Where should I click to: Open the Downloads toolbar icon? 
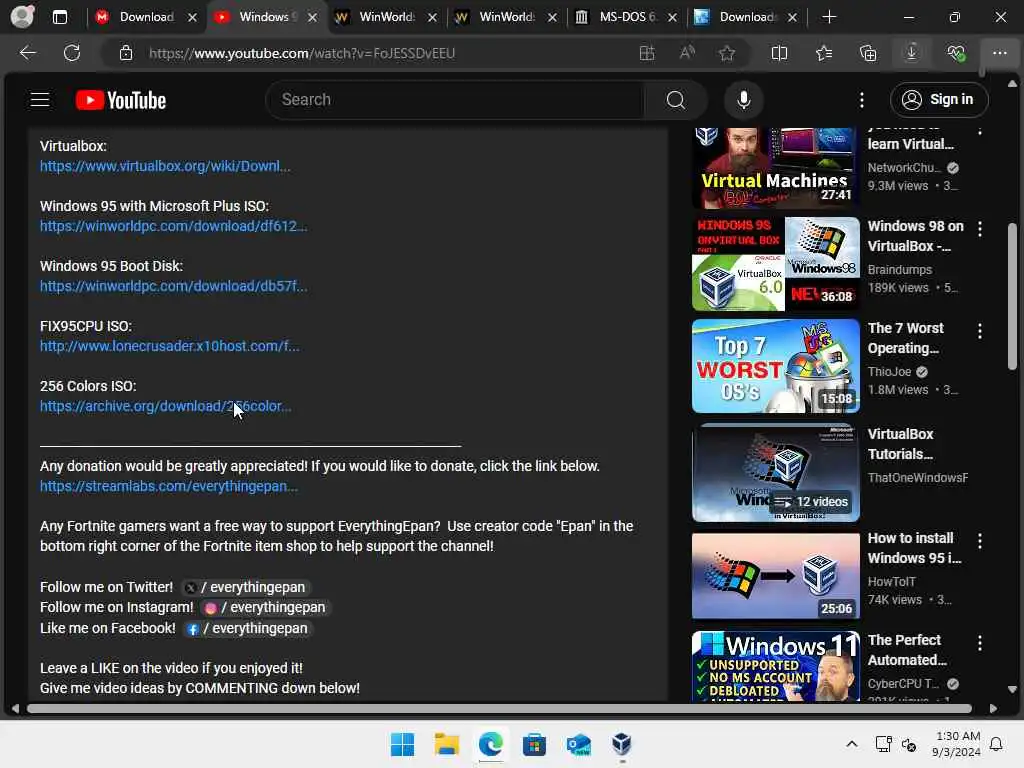(x=912, y=53)
